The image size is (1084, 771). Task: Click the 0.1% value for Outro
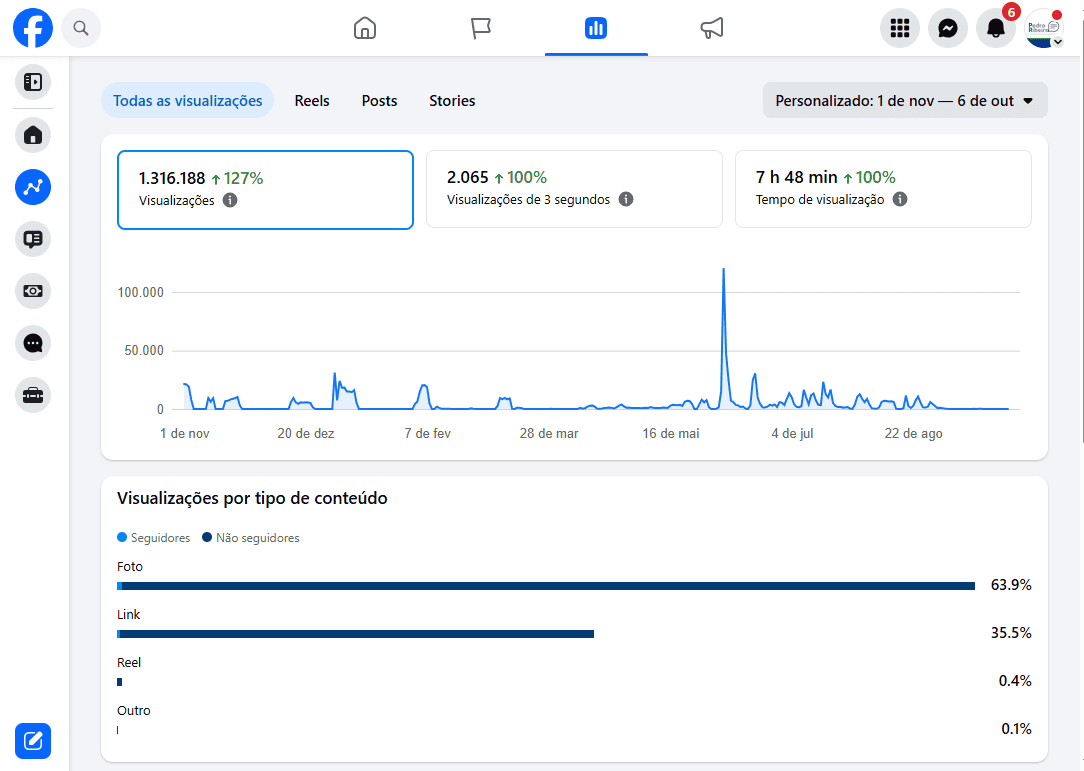tap(1016, 729)
